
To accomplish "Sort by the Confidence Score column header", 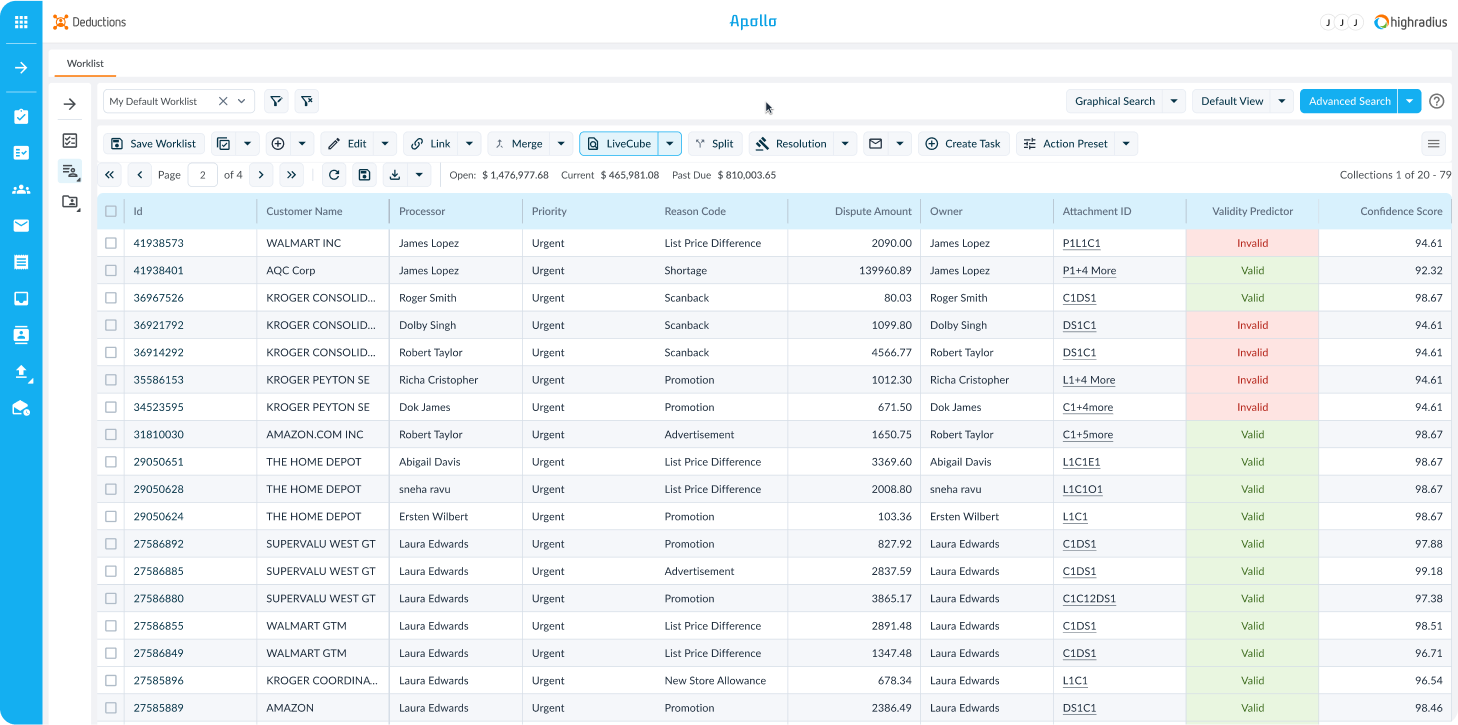I will coord(1401,211).
